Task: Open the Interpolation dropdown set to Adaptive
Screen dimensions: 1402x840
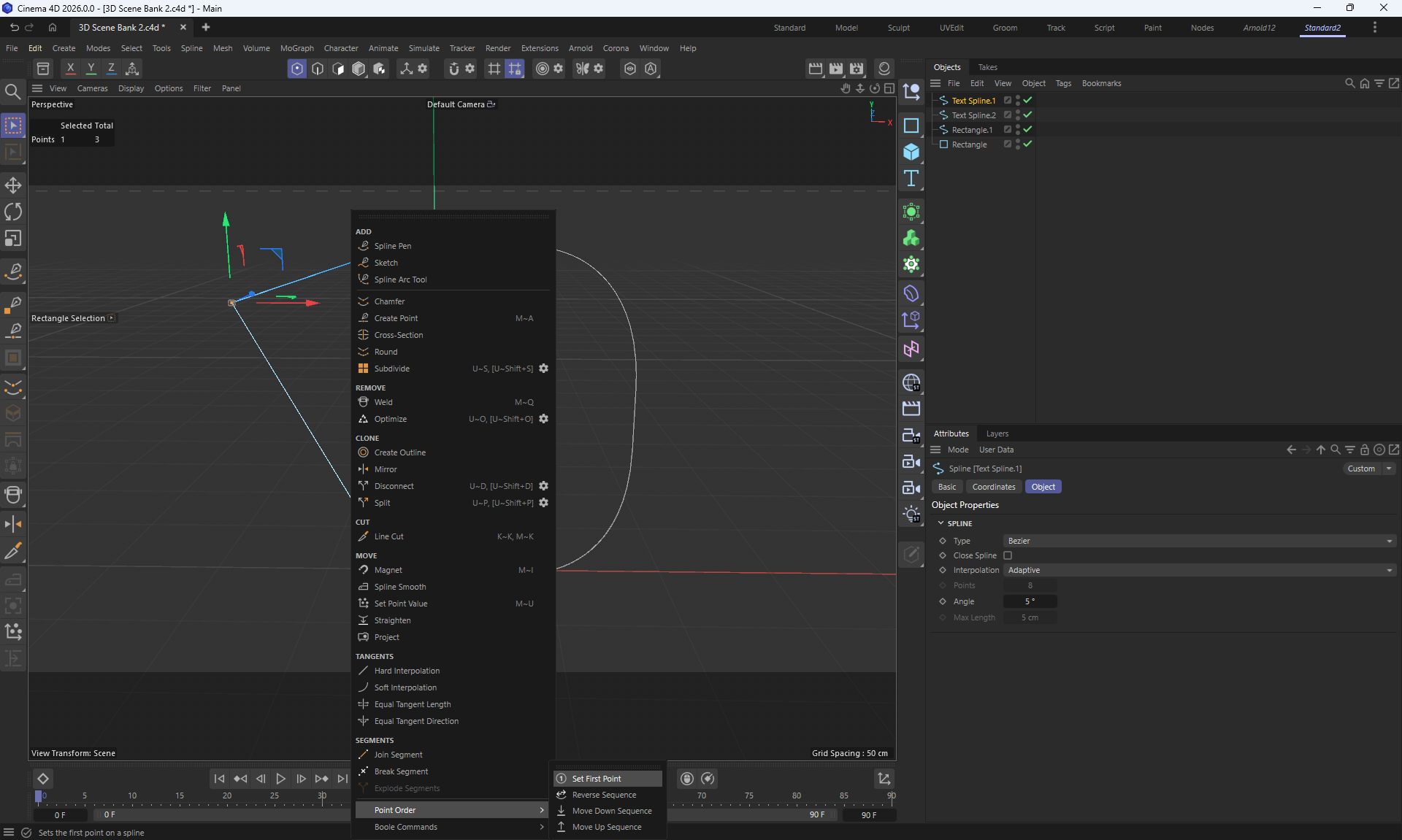Action: tap(1199, 570)
